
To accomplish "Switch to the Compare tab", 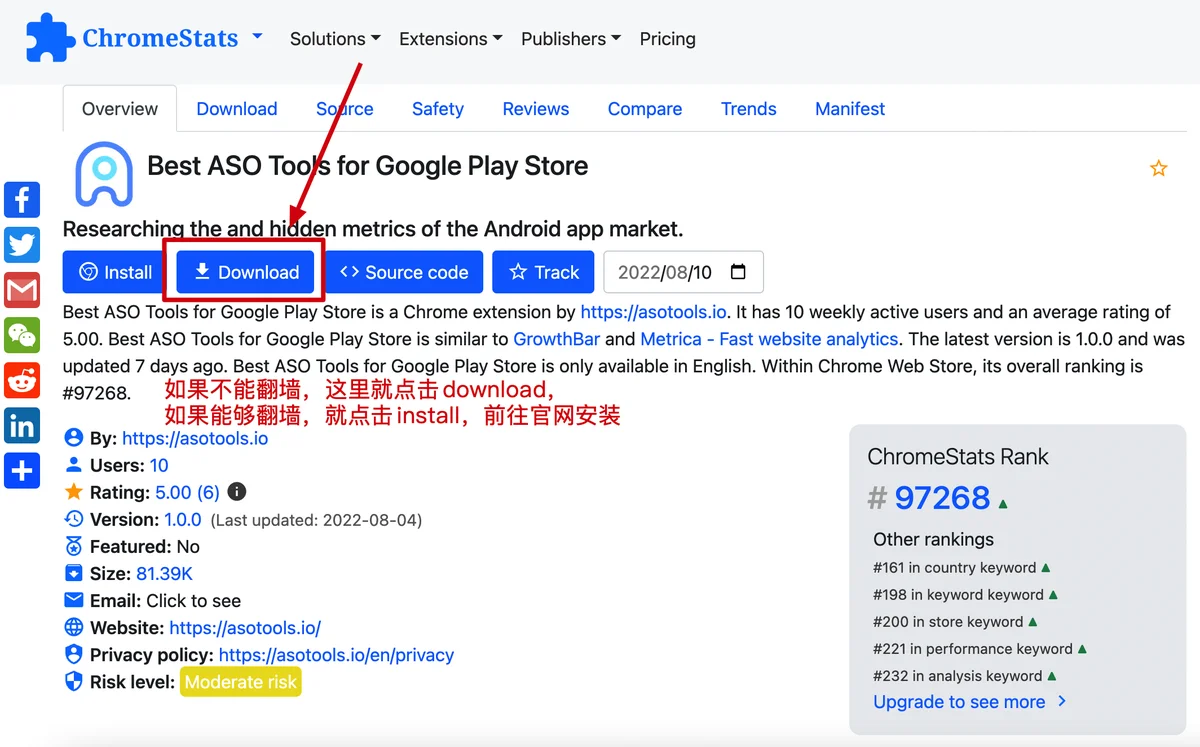I will [645, 109].
